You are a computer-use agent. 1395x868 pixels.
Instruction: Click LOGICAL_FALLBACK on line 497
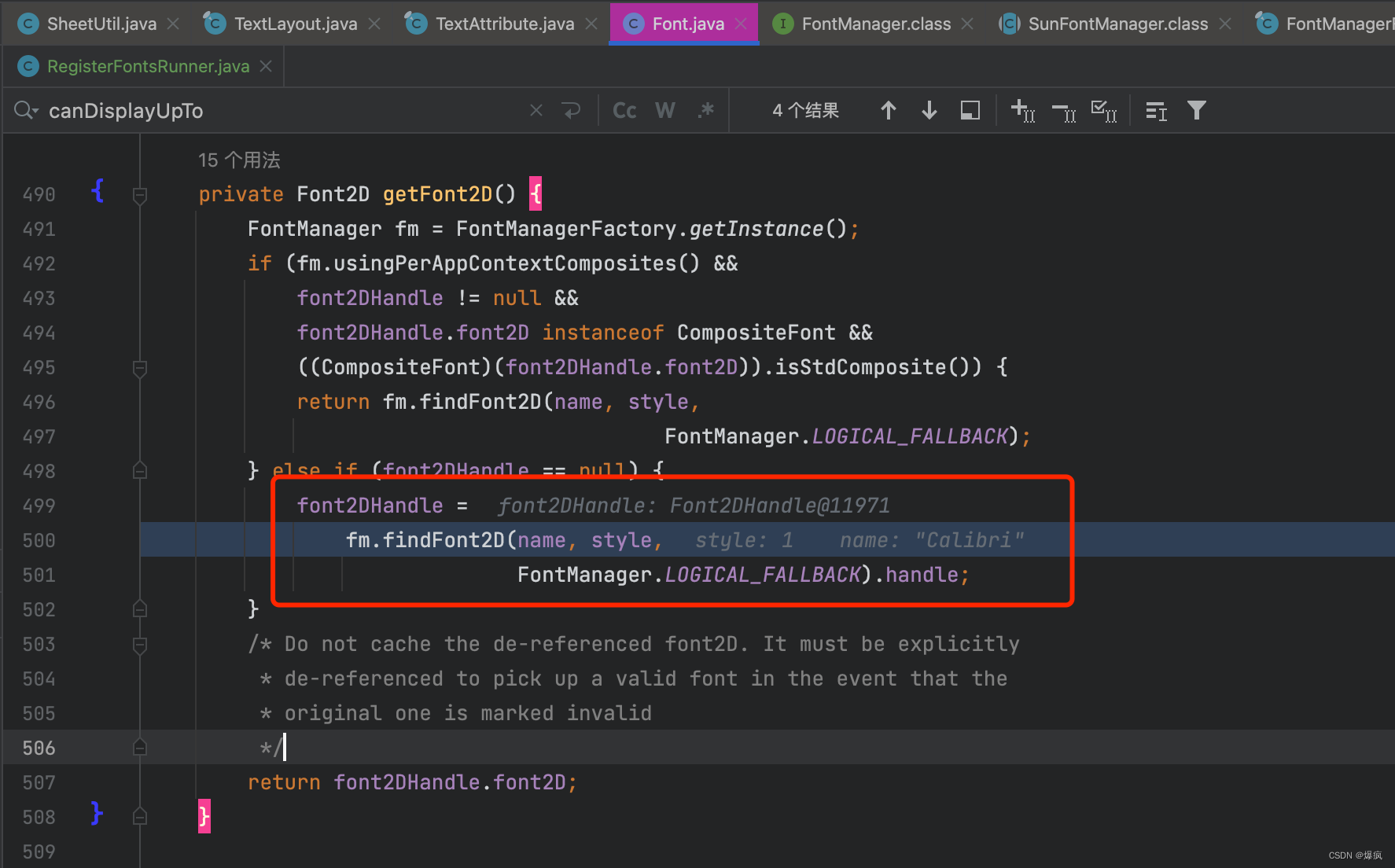click(910, 436)
